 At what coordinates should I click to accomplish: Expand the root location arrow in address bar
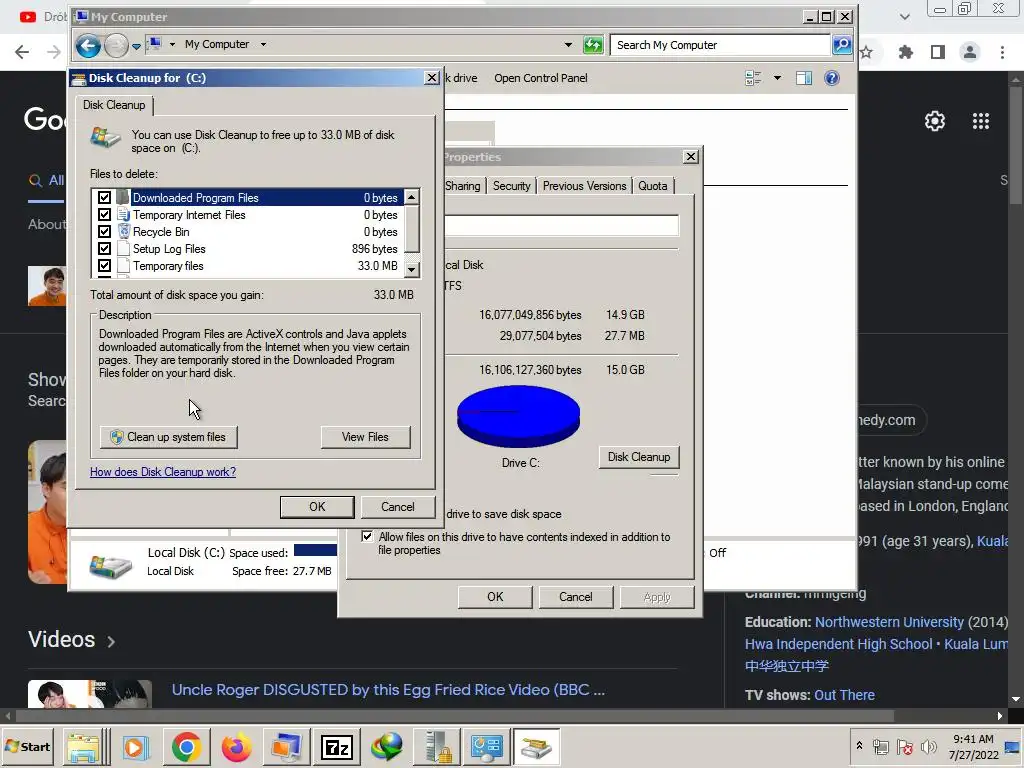click(x=172, y=44)
